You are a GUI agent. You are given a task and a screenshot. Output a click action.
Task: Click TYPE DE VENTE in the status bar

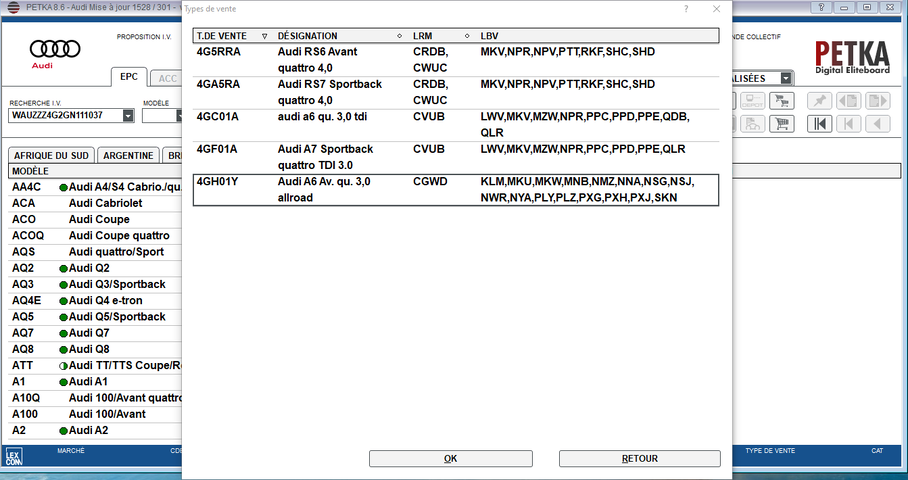(770, 450)
